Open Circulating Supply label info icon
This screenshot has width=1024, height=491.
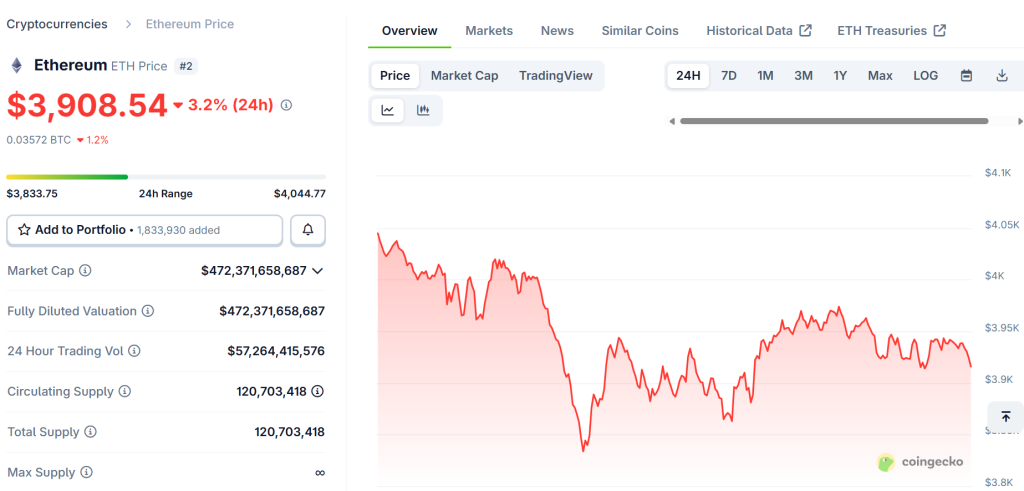[x=124, y=392]
